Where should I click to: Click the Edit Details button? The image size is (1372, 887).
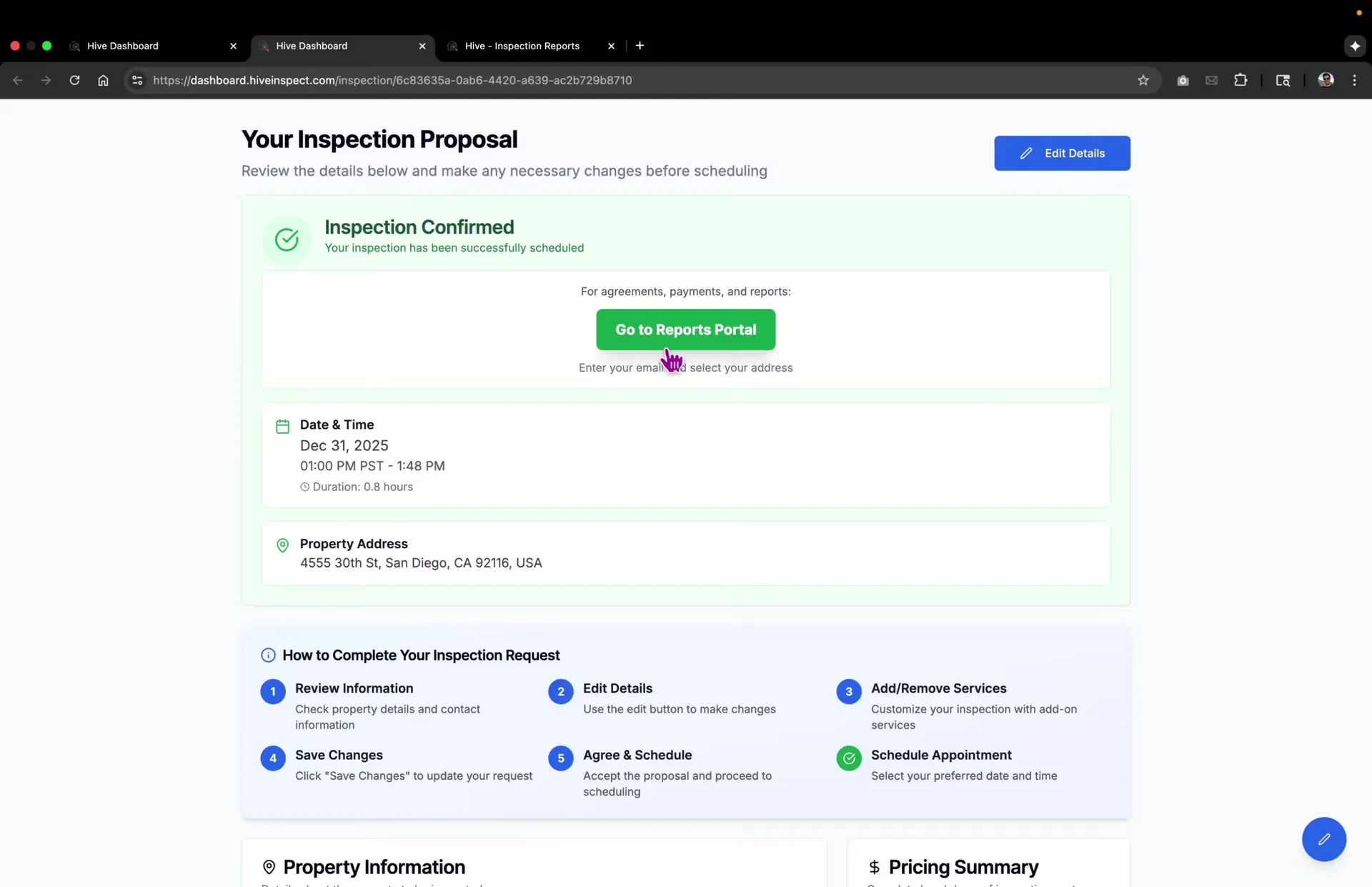tap(1062, 153)
